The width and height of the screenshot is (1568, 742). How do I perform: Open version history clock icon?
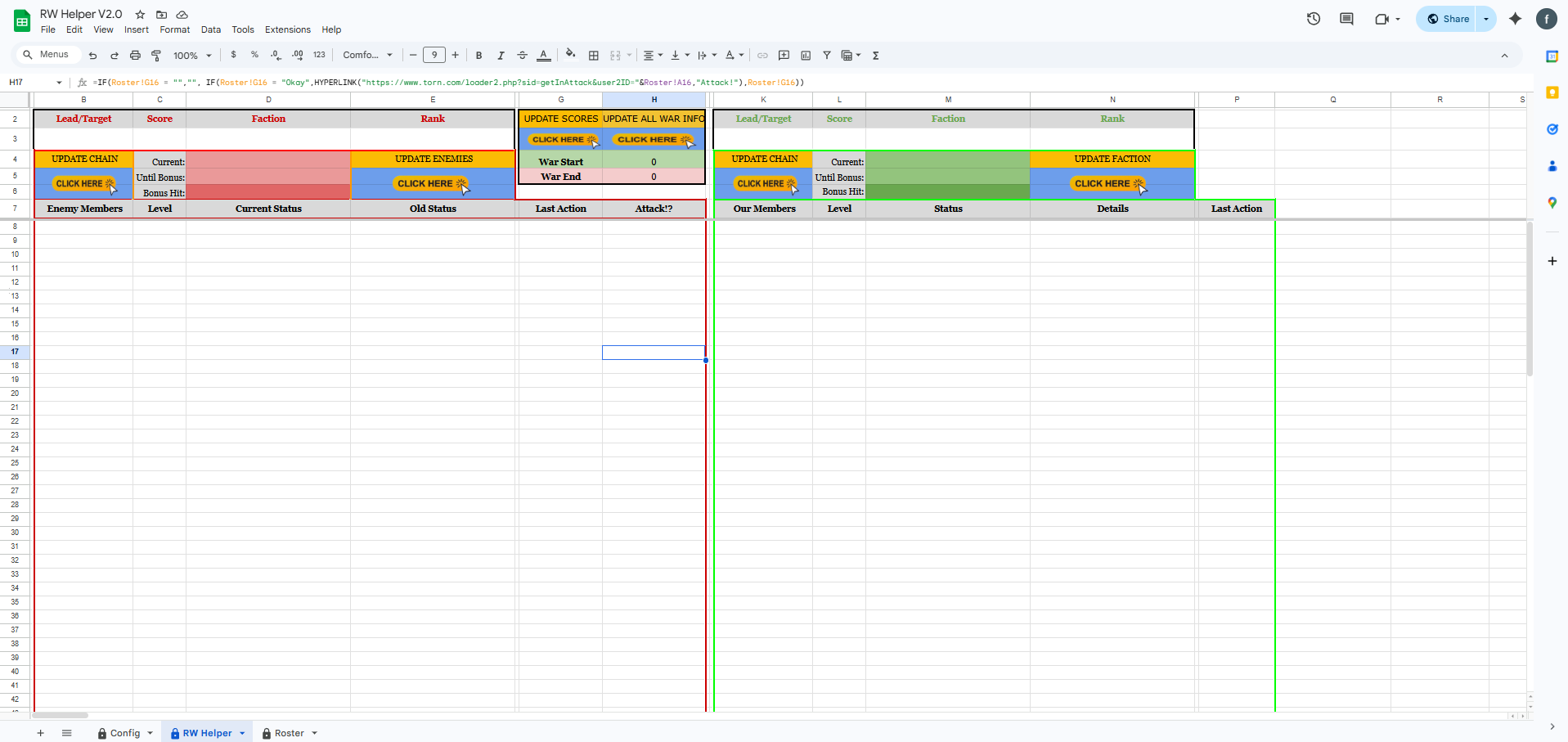click(1314, 19)
